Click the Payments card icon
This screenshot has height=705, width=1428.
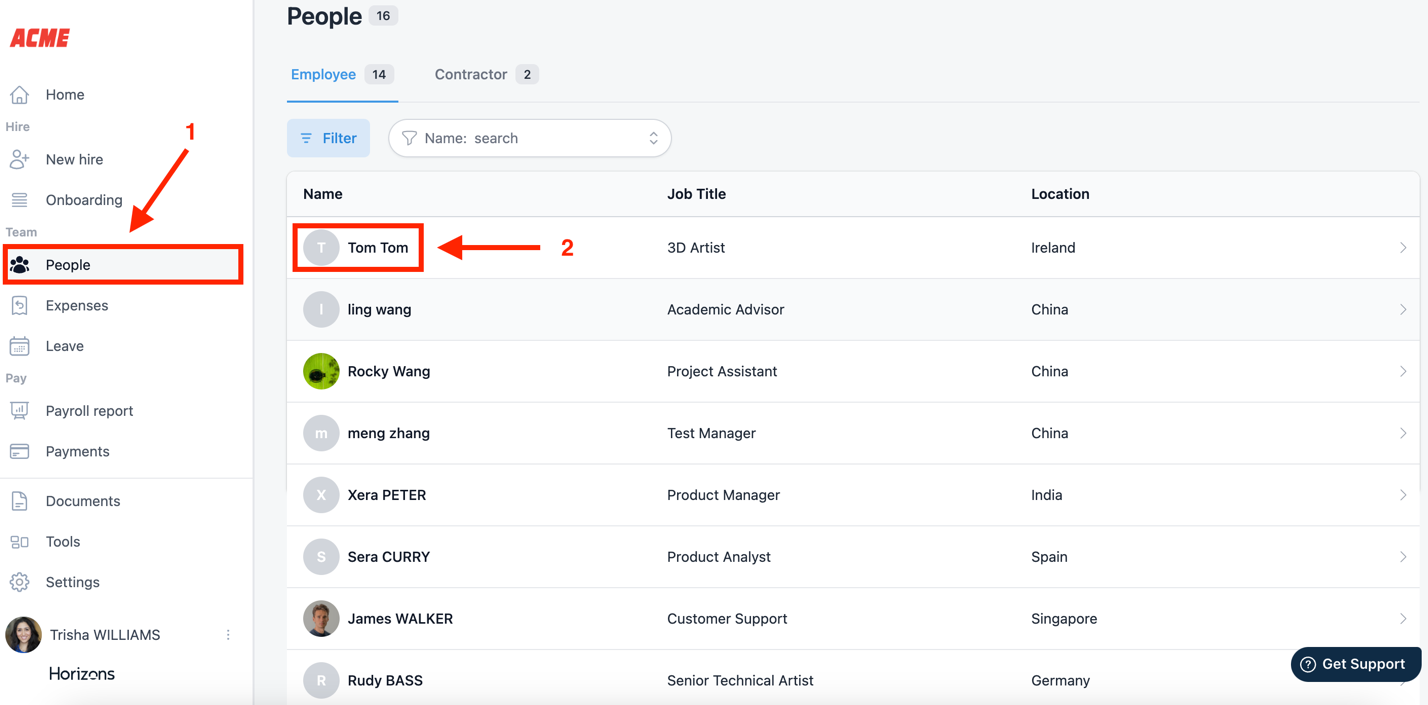pos(19,452)
